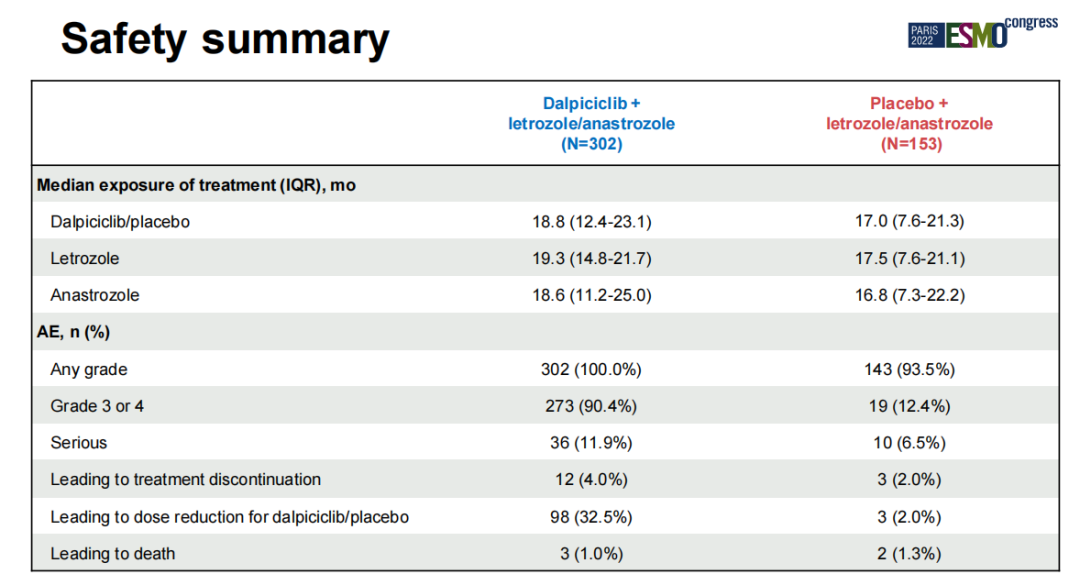Select the 98 (32.5%) value cell
1080x585 pixels.
pyautogui.click(x=591, y=517)
